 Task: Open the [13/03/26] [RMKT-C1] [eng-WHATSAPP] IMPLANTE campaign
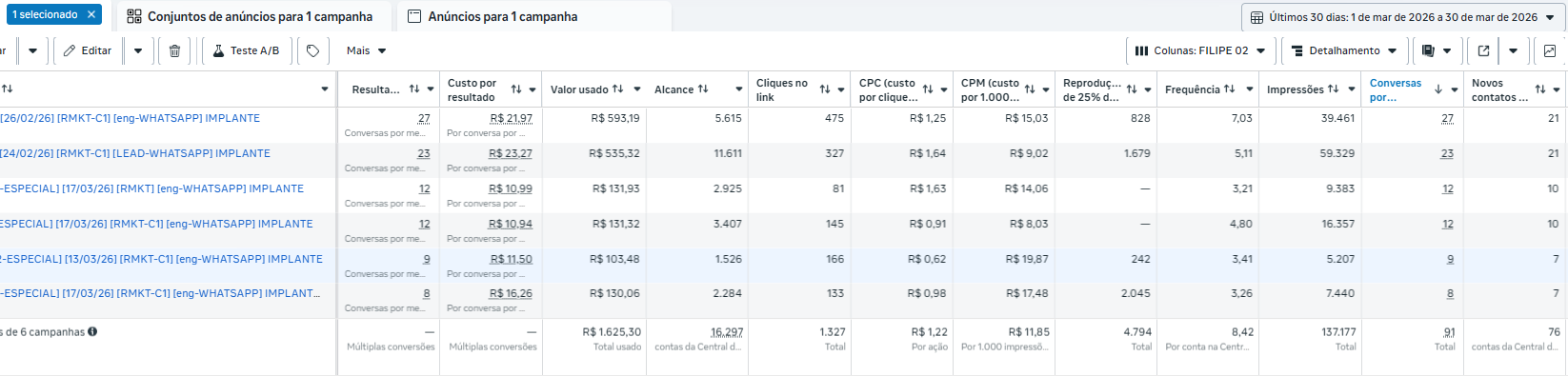tap(161, 259)
